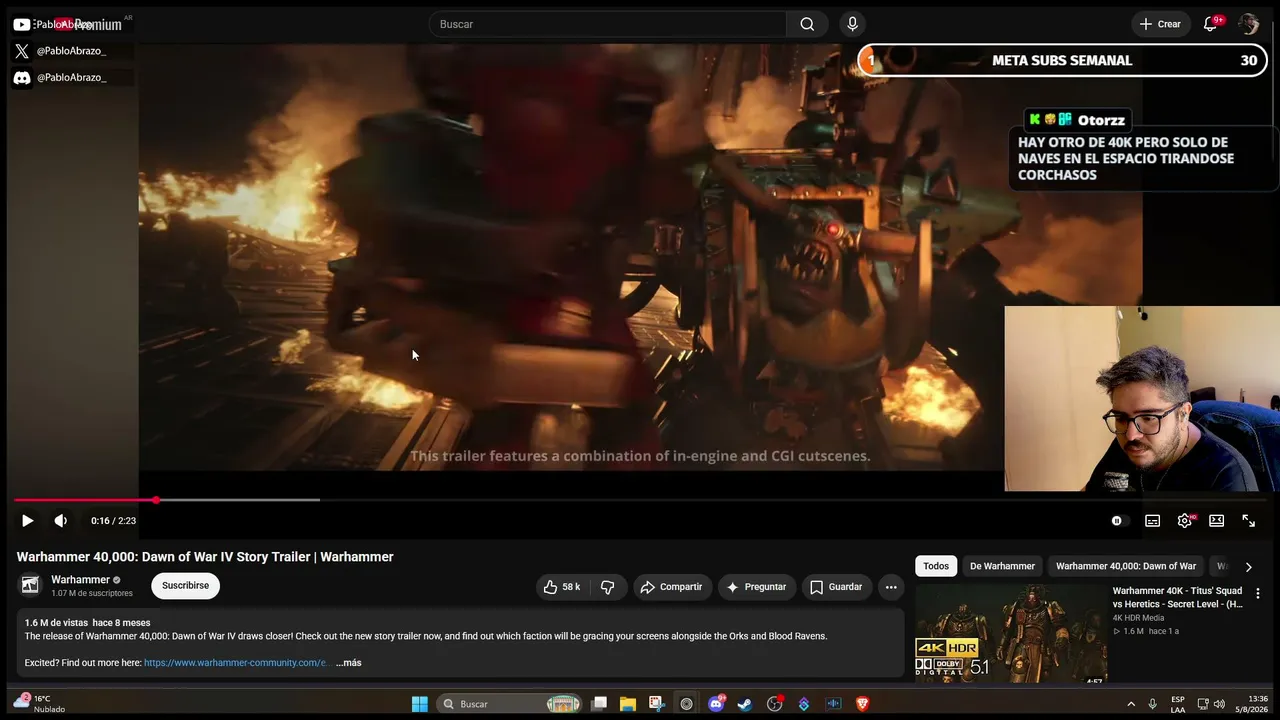Focus the Buscar search box on YouTube
Image resolution: width=1280 pixels, height=720 pixels.
click(x=607, y=24)
